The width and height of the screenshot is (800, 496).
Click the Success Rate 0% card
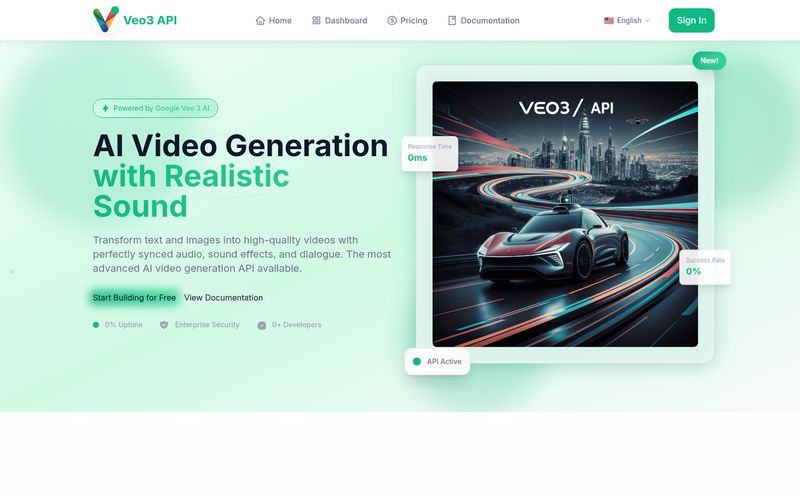(705, 267)
